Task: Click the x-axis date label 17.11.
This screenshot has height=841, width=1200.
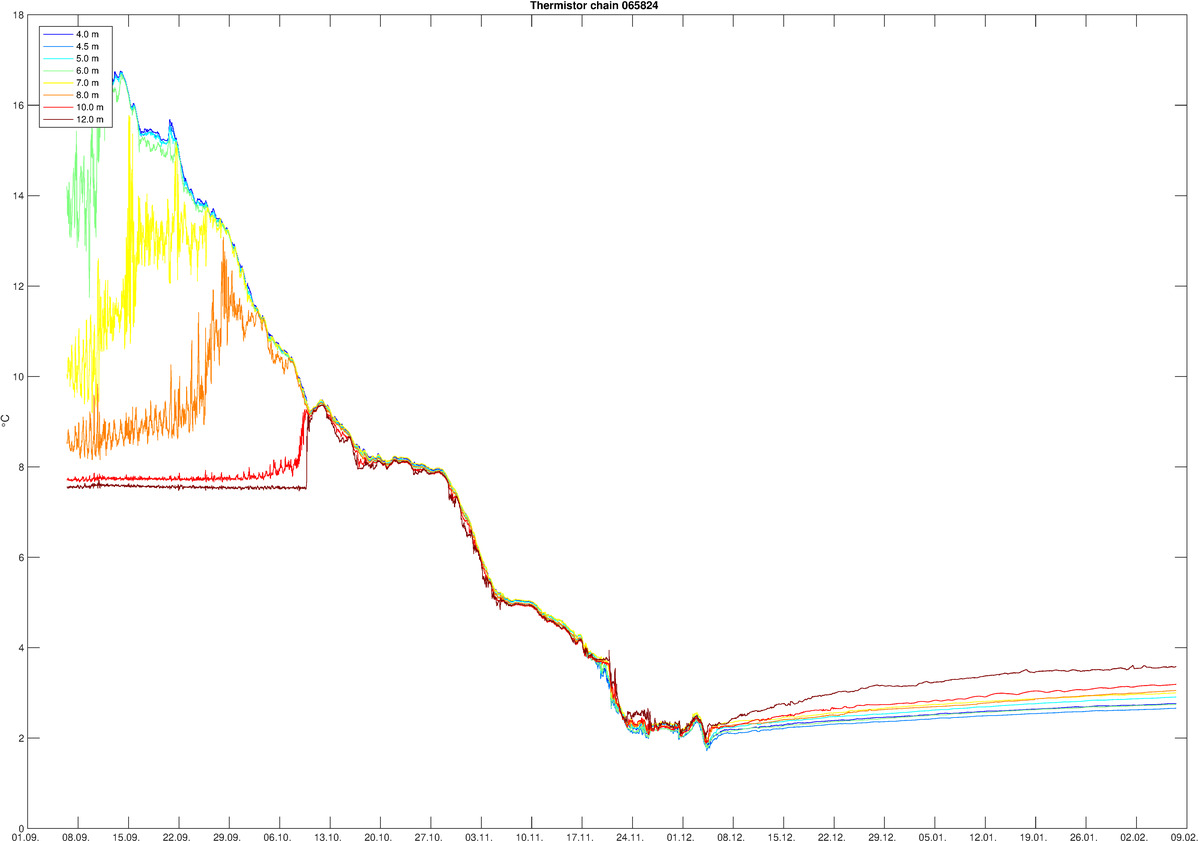Action: point(580,836)
